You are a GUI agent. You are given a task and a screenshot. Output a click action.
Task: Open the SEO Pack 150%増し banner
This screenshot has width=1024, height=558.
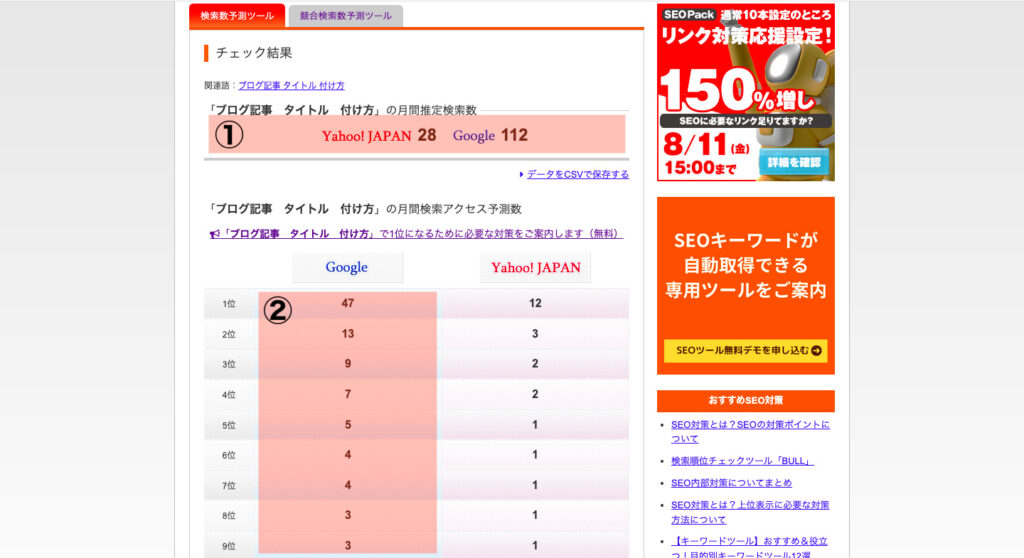coord(746,92)
